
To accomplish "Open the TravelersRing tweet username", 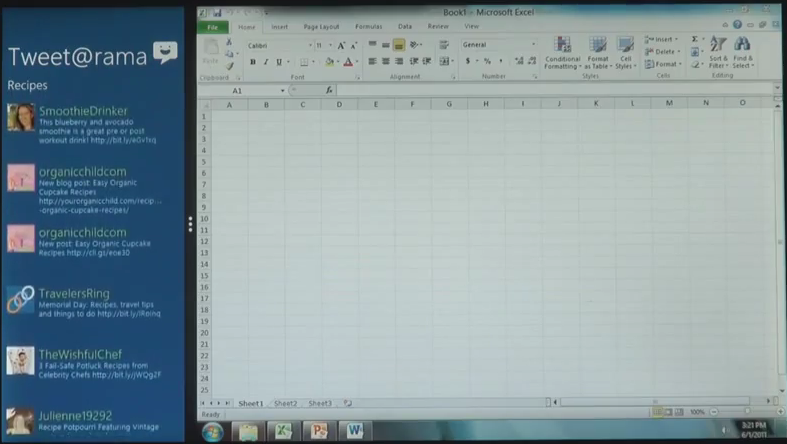I will (x=74, y=293).
